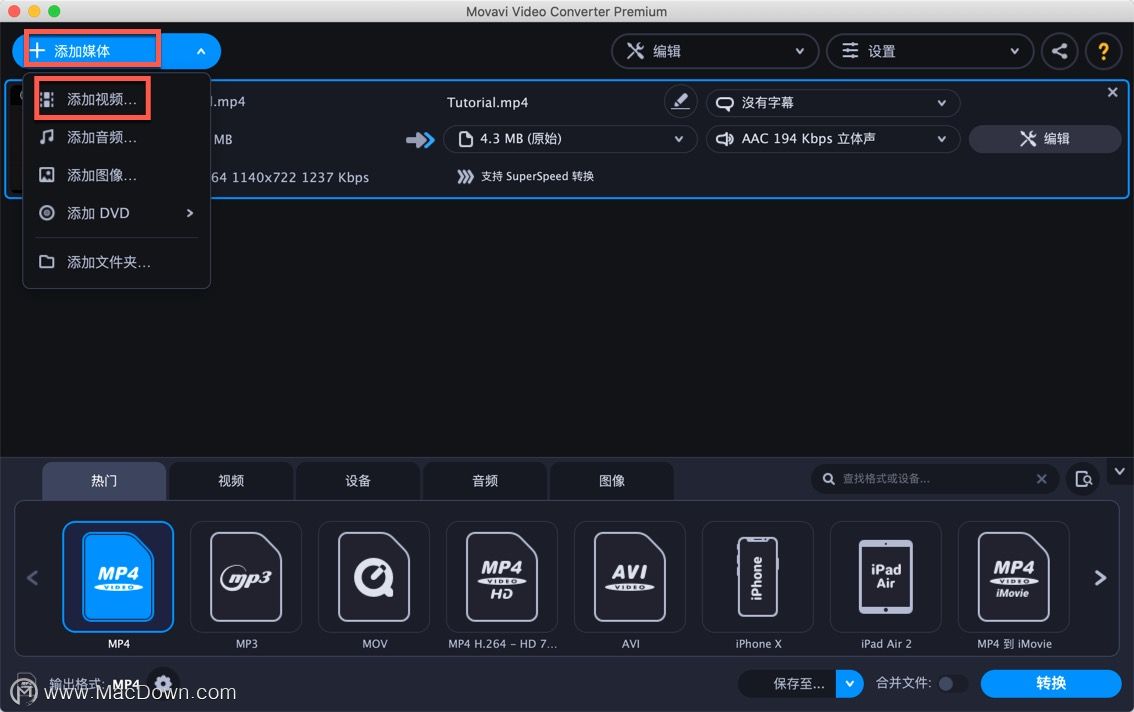This screenshot has height=712, width=1134.
Task: Click the 保存至 button
Action: (x=788, y=683)
